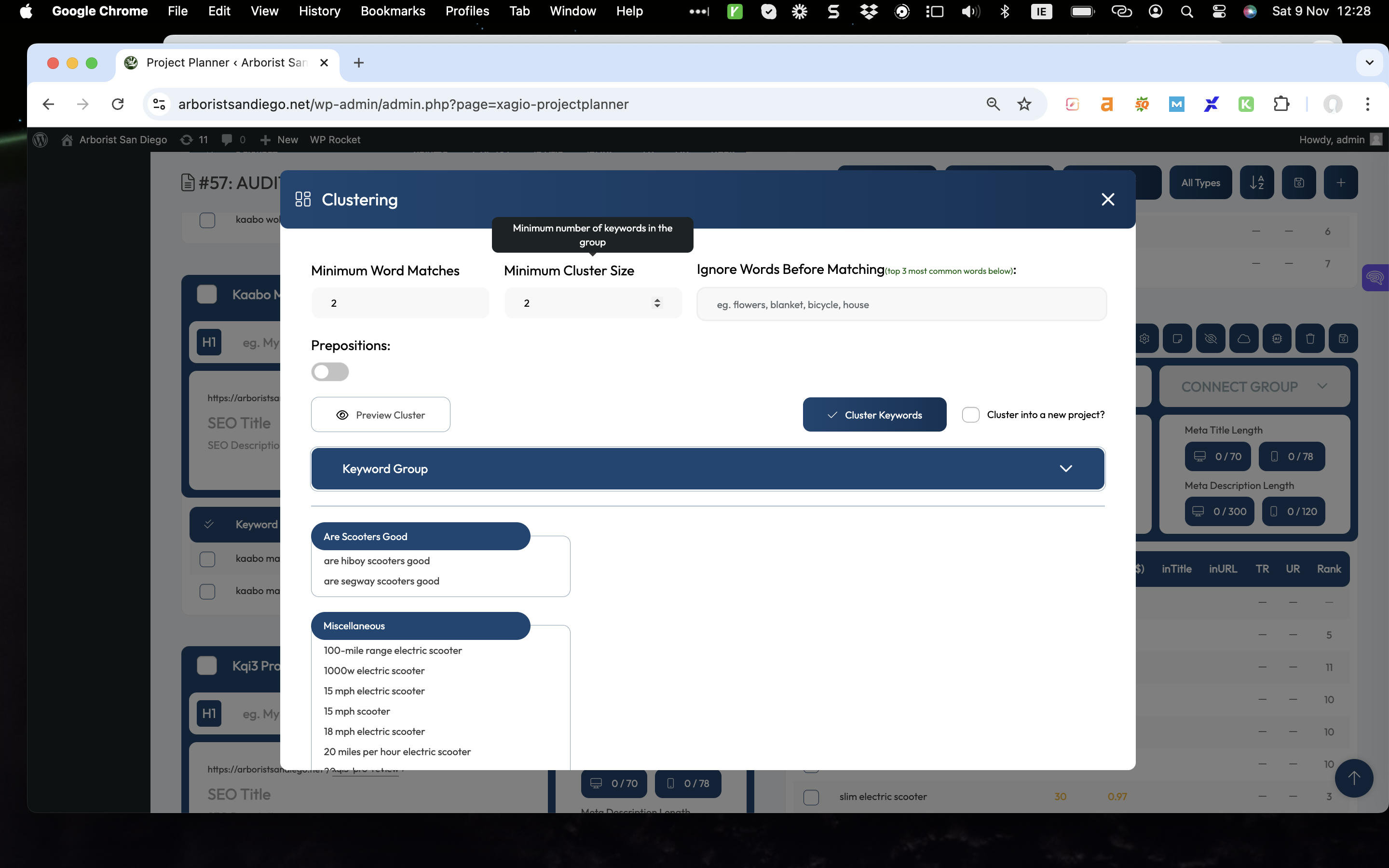Click the AI chip icon in group toolbar

click(1277, 339)
